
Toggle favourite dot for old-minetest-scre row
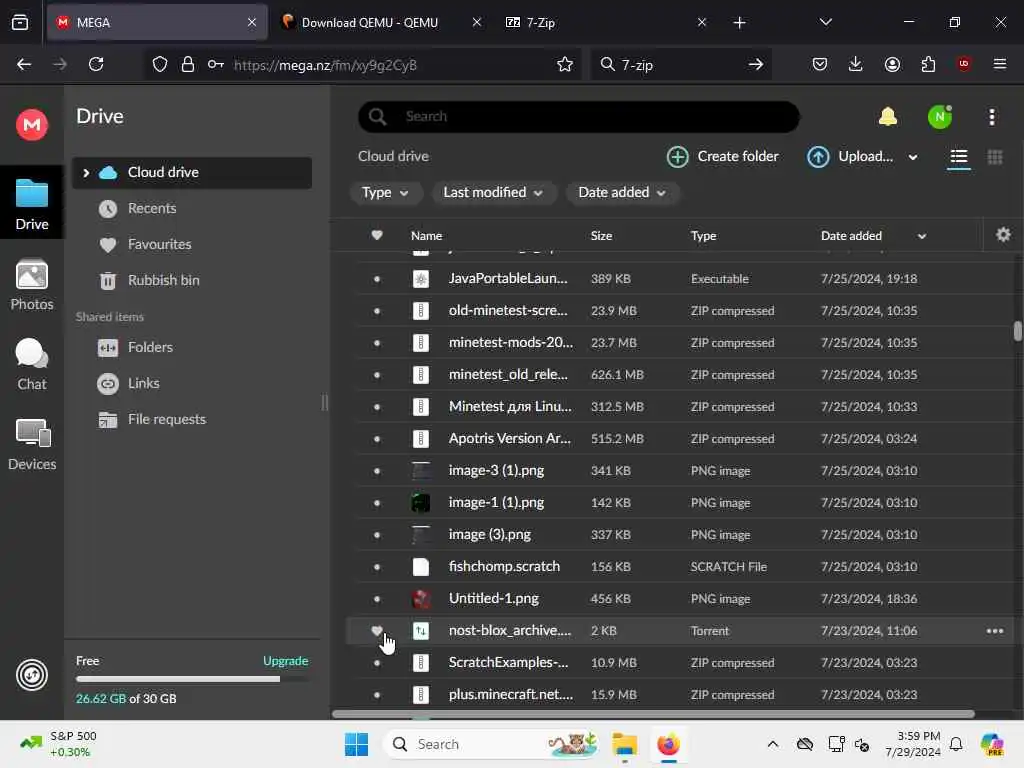377,311
